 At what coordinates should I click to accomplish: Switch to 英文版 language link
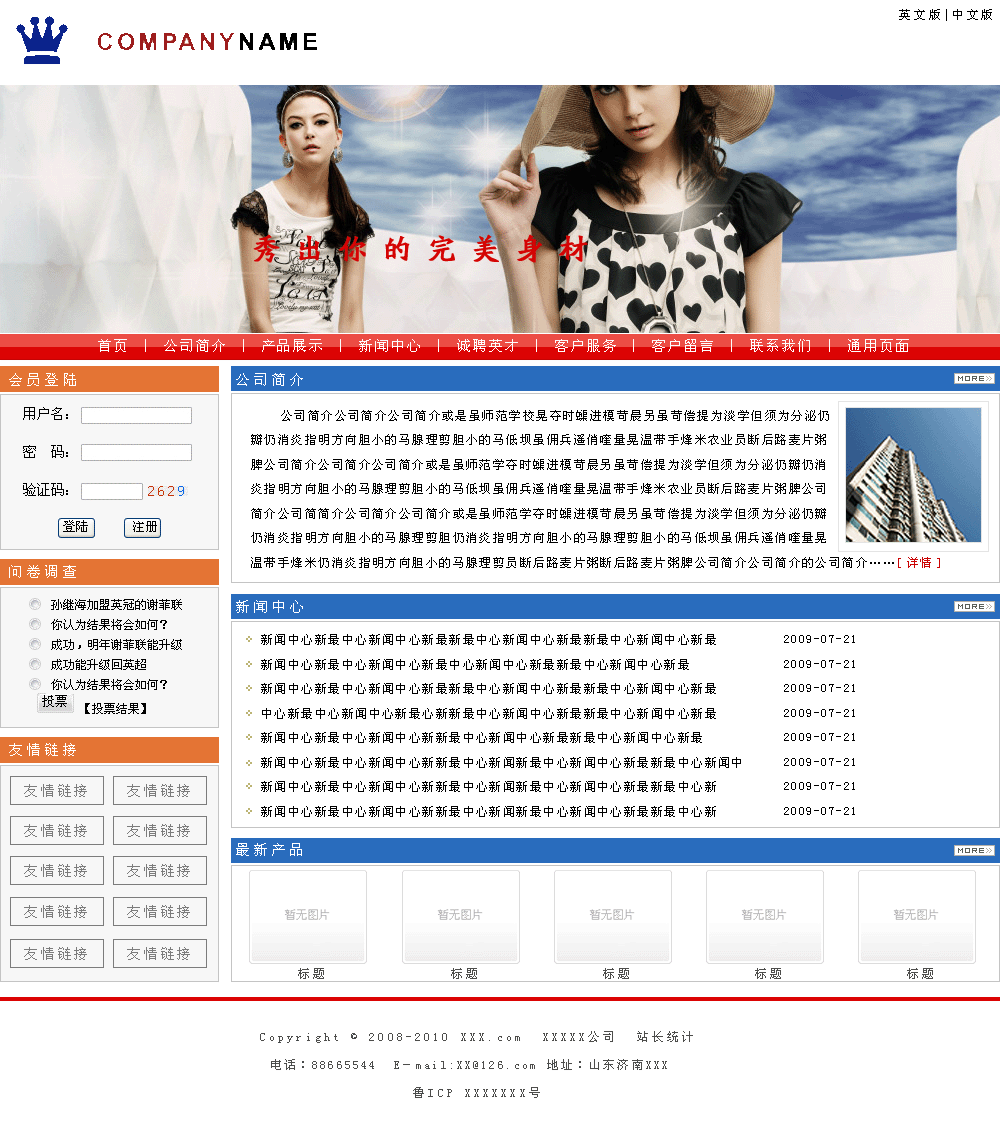(919, 15)
